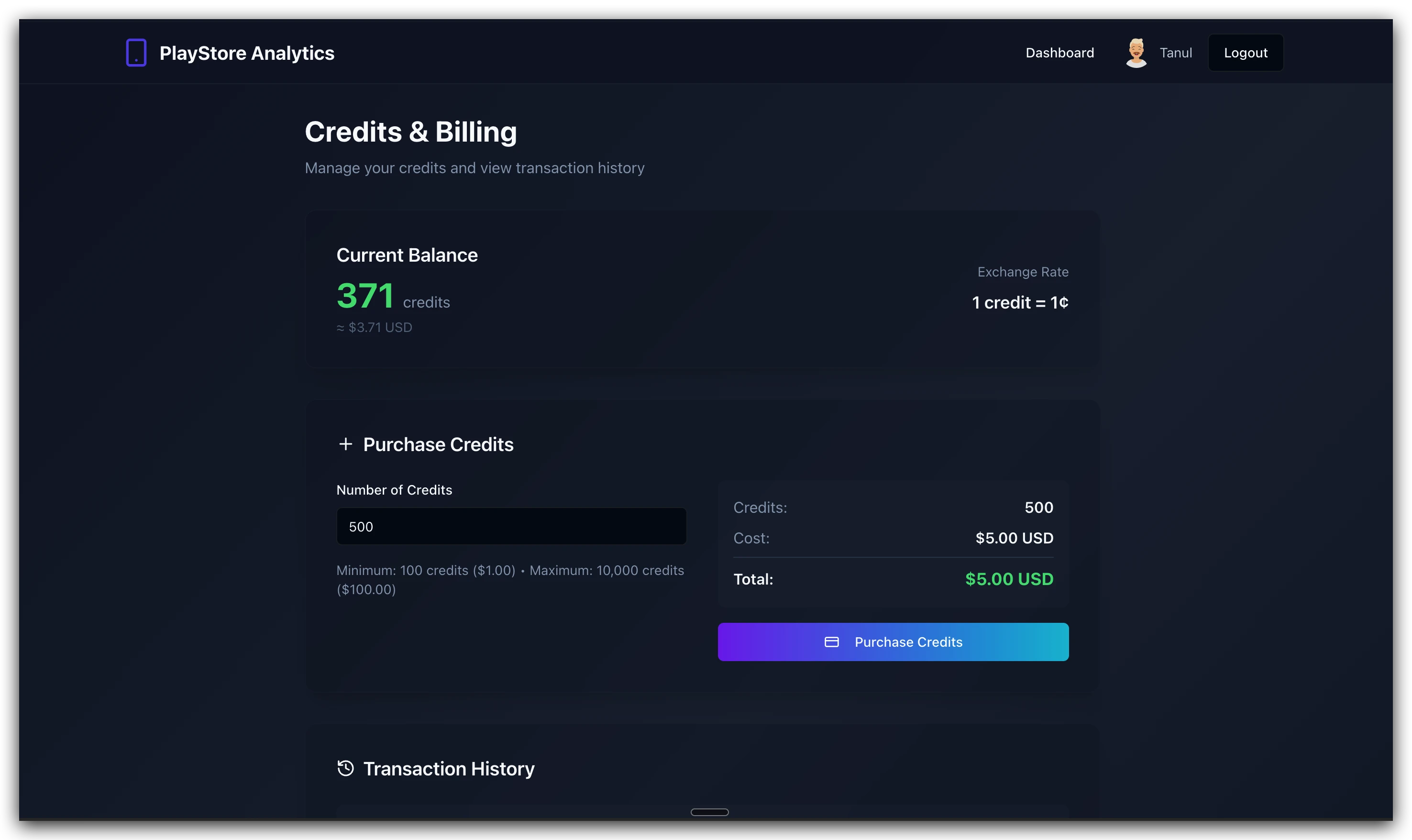Select the 1 credit = 1¢ rate display
This screenshot has width=1412, height=840.
[1019, 302]
